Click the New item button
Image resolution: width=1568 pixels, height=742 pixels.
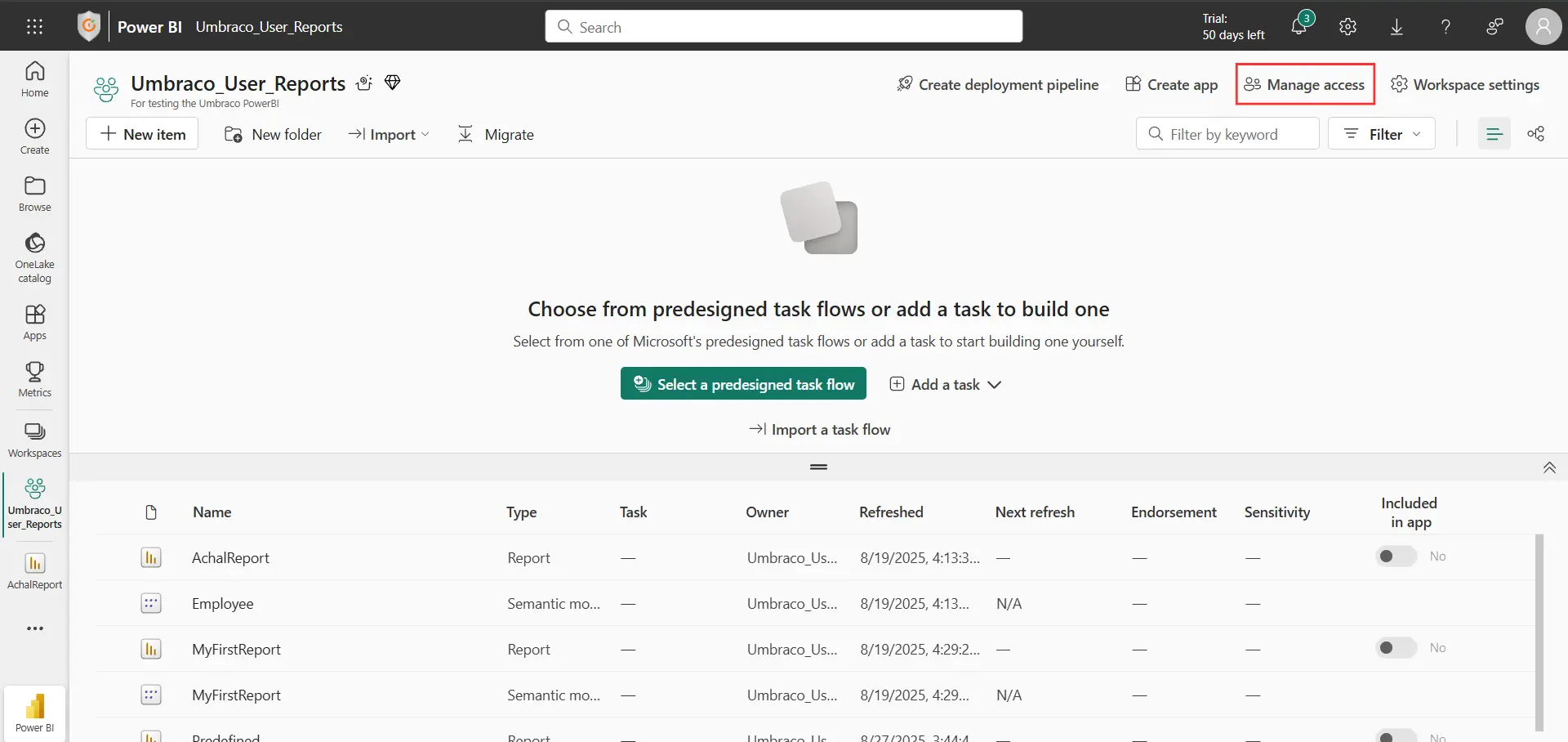pyautogui.click(x=142, y=134)
